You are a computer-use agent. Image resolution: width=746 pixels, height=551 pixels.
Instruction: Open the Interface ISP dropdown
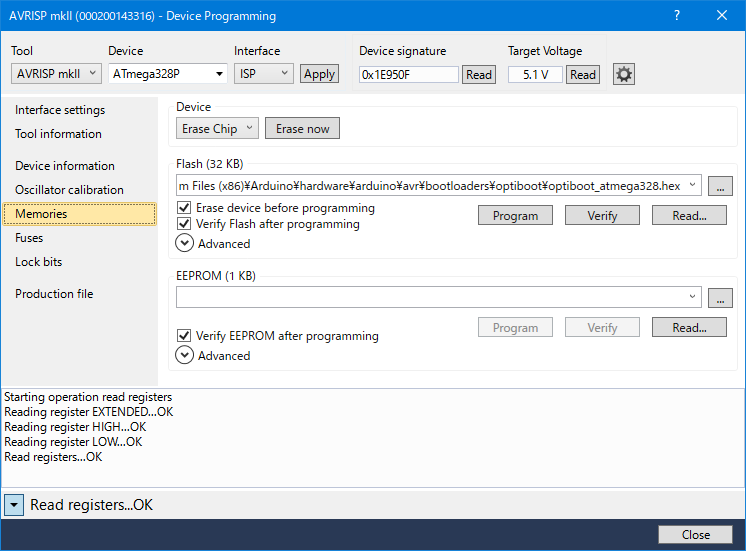[x=264, y=74]
